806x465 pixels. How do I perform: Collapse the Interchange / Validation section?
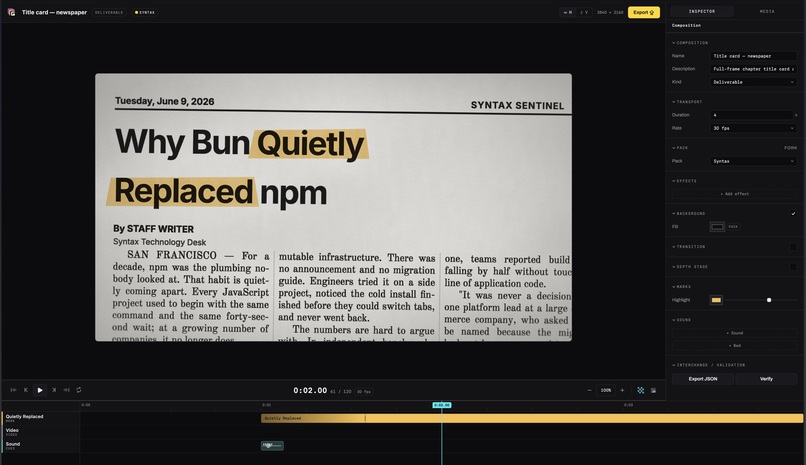pos(708,365)
